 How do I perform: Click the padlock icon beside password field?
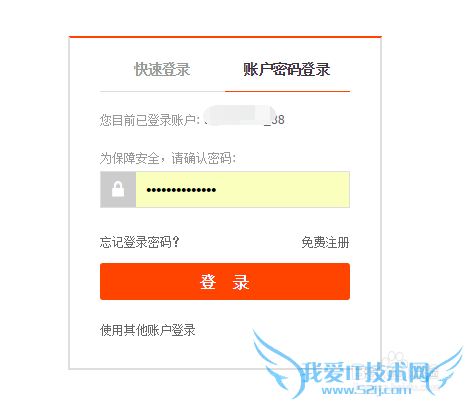tap(118, 189)
